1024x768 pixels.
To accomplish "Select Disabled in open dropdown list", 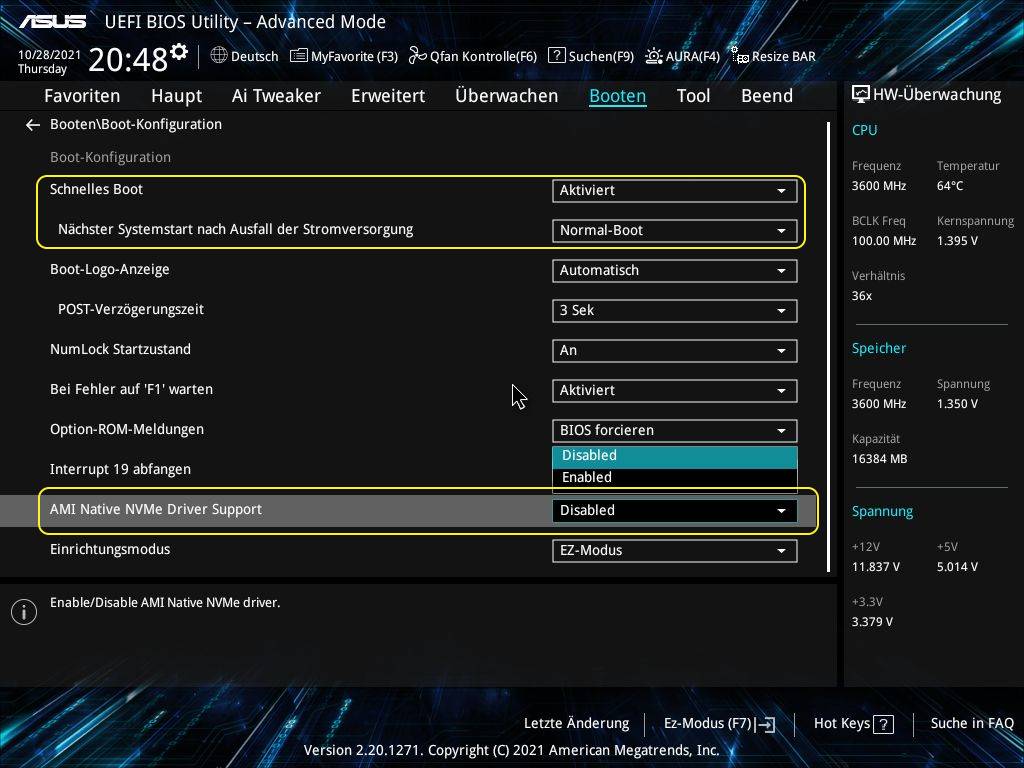I will [675, 456].
